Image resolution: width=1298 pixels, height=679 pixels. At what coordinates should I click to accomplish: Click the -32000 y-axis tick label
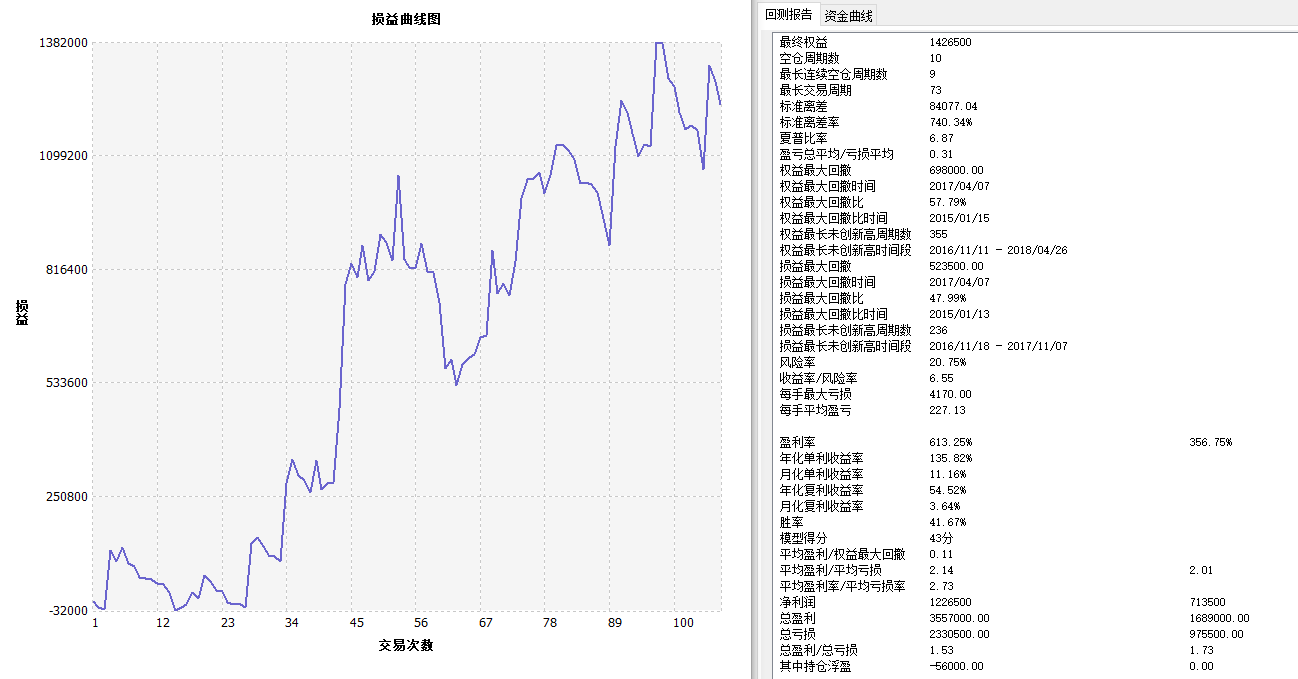click(x=65, y=610)
